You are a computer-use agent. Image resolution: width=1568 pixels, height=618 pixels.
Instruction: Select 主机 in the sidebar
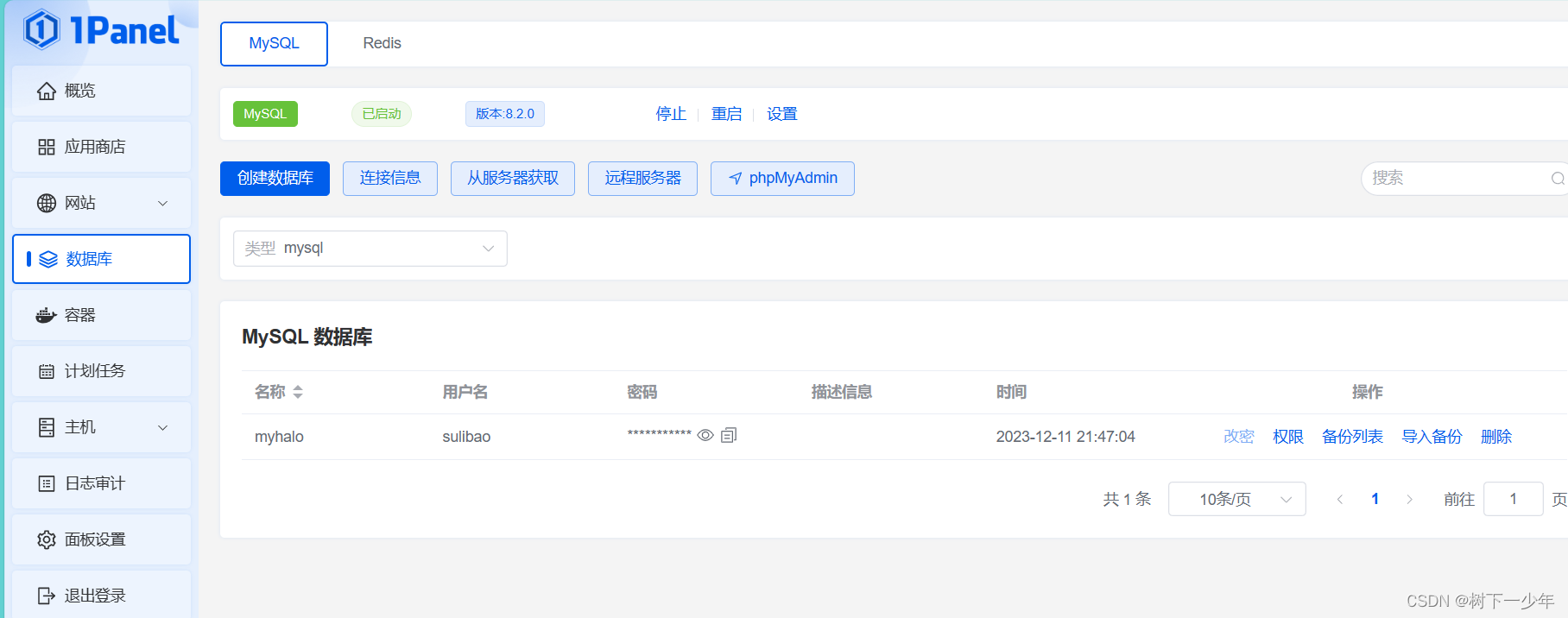click(x=101, y=427)
